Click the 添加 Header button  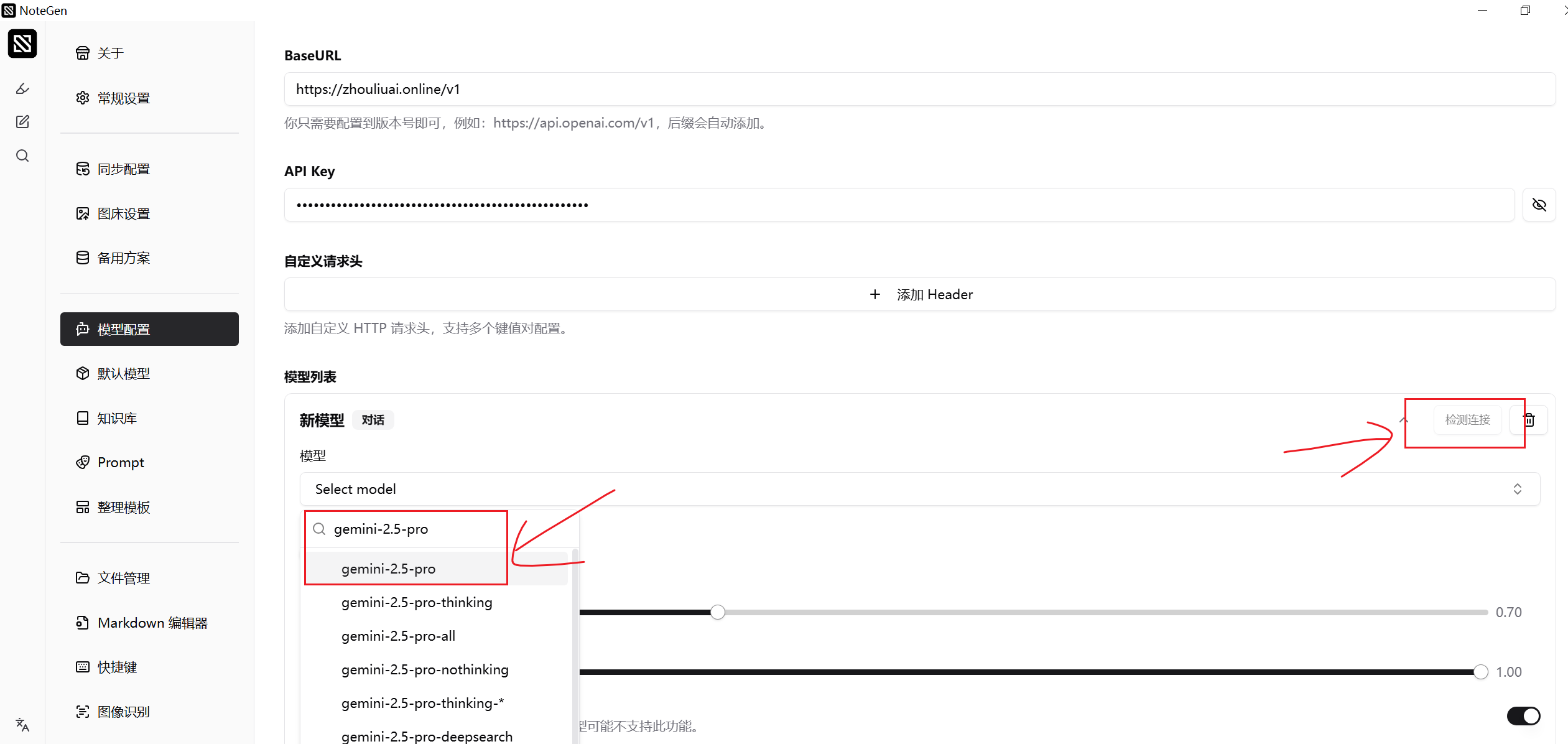pyautogui.click(x=919, y=294)
